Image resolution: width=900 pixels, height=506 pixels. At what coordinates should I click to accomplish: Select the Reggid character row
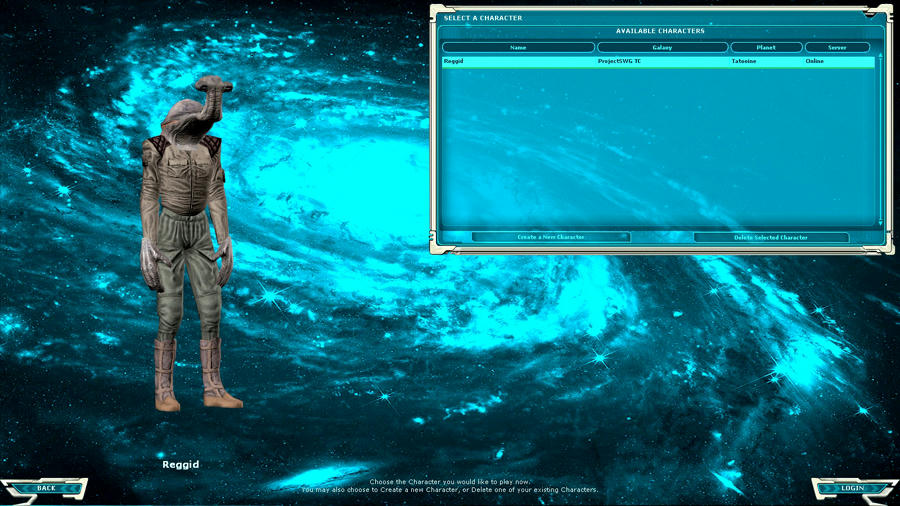click(x=658, y=61)
